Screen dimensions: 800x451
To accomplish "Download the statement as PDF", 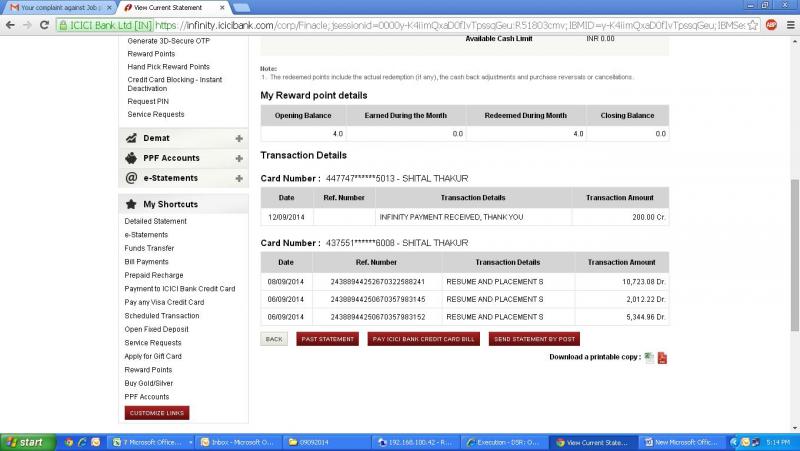I will click(662, 358).
